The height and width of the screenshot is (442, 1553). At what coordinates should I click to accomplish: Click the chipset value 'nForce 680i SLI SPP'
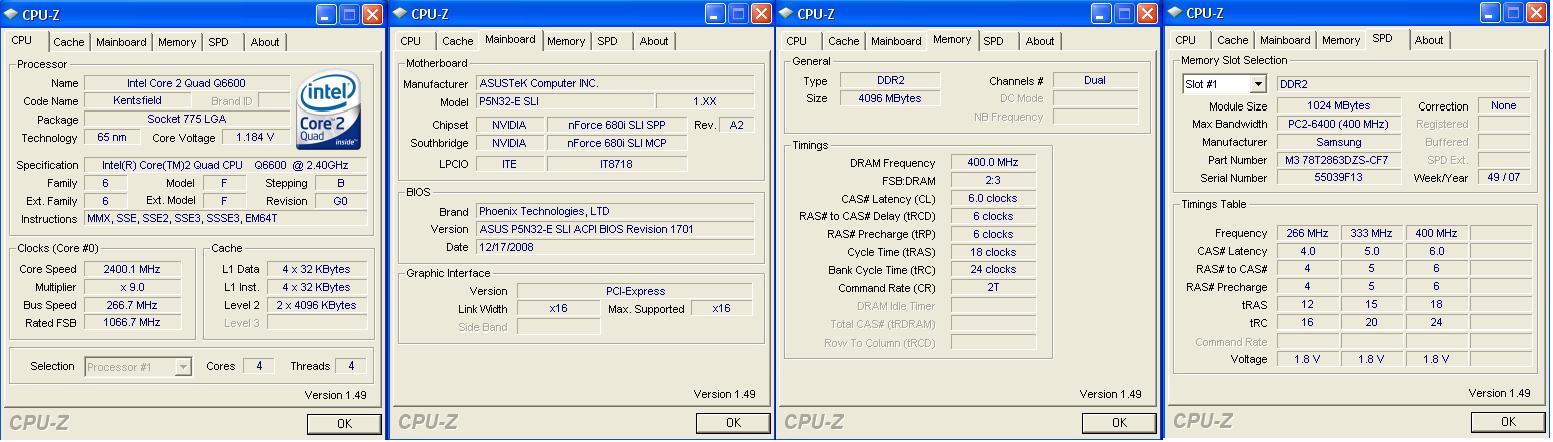click(616, 125)
